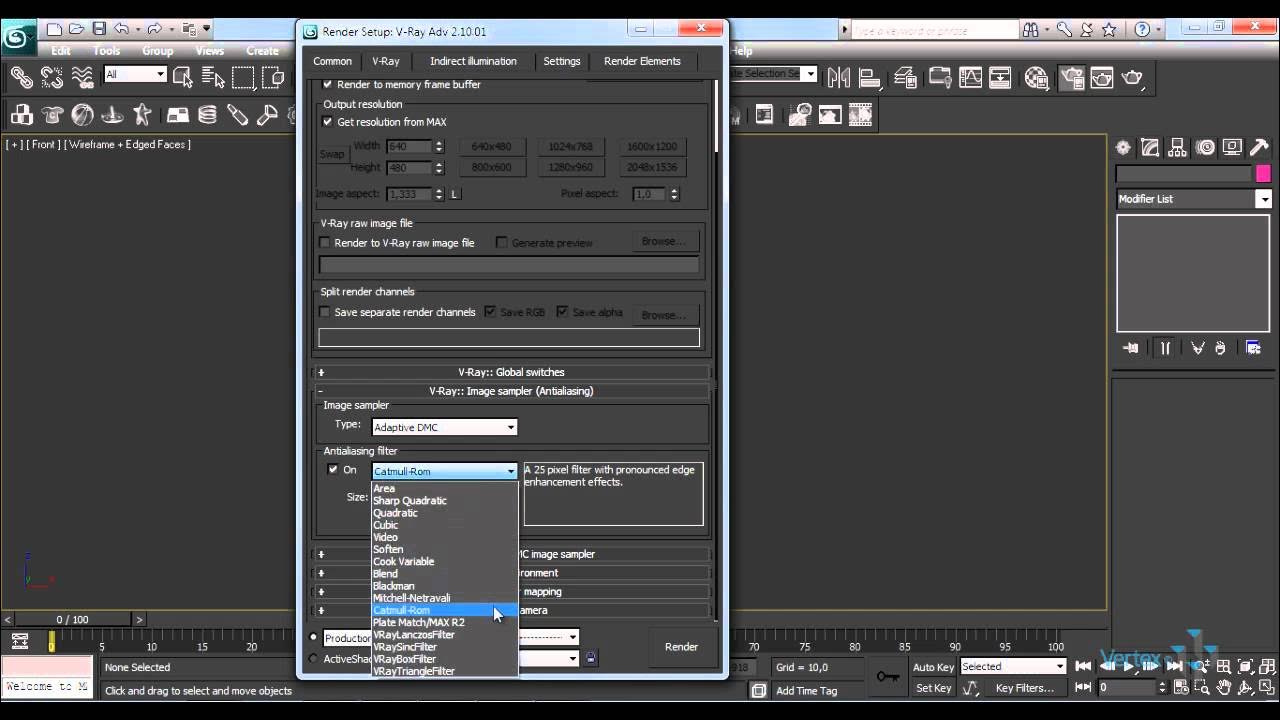The image size is (1280, 720).
Task: Open the Key Filters button
Action: pos(1024,688)
